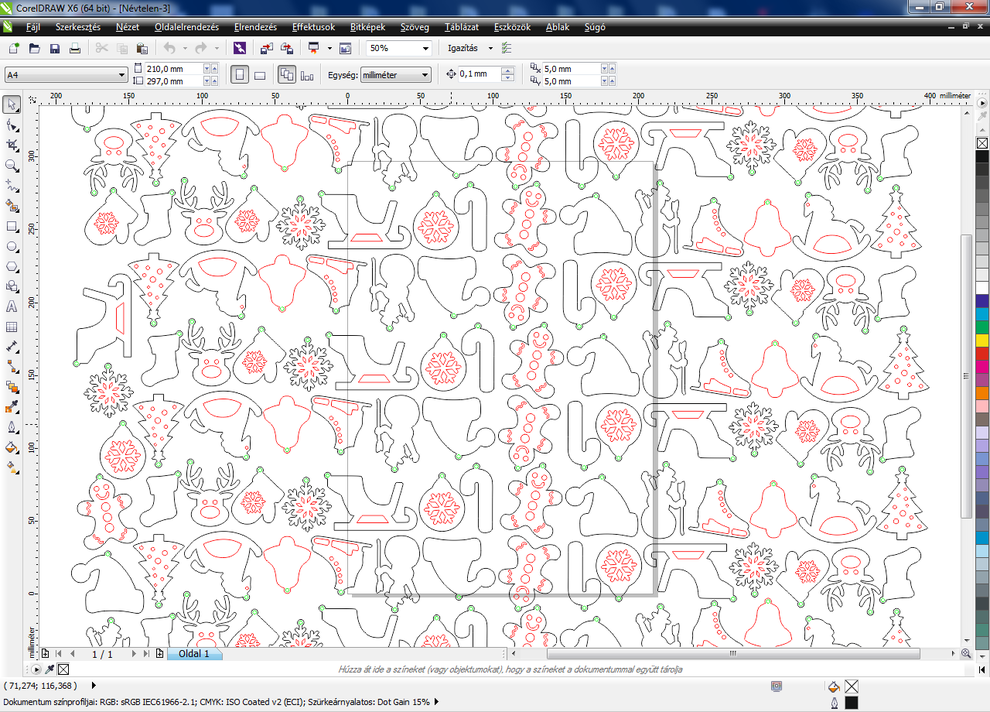Select the Connector tool

tap(11, 367)
